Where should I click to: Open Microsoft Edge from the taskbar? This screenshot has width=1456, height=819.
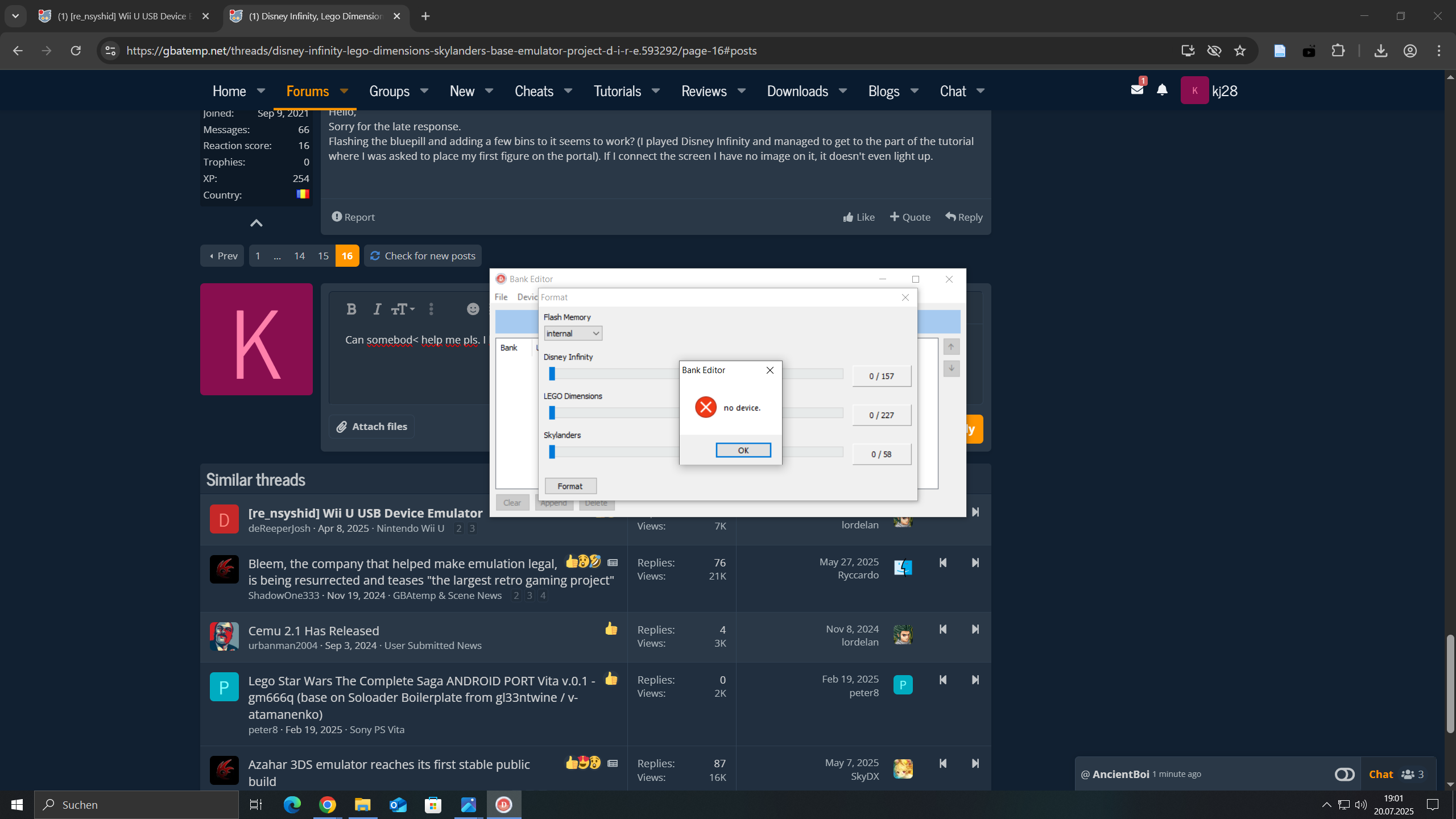[x=292, y=805]
